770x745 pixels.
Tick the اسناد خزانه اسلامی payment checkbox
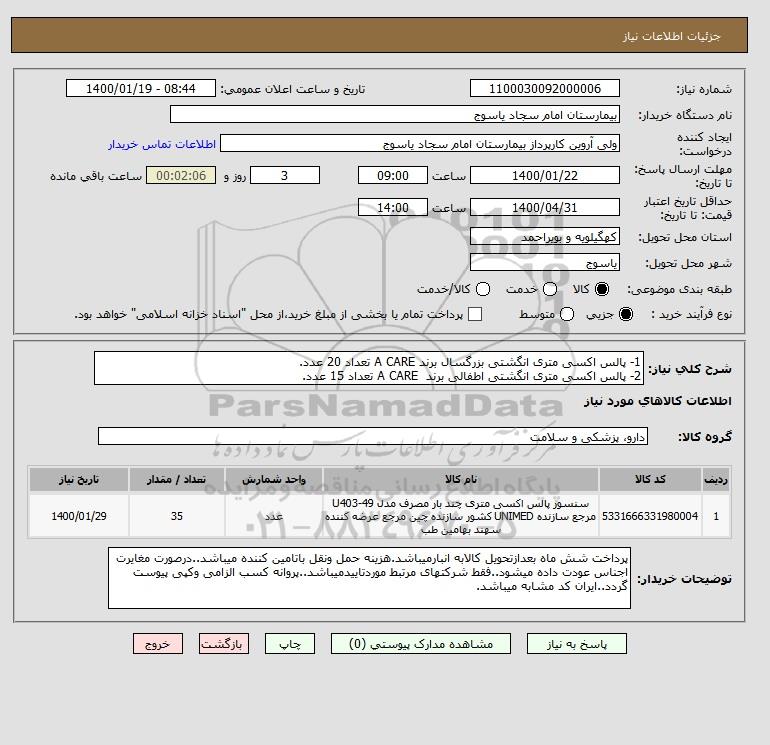(475, 314)
